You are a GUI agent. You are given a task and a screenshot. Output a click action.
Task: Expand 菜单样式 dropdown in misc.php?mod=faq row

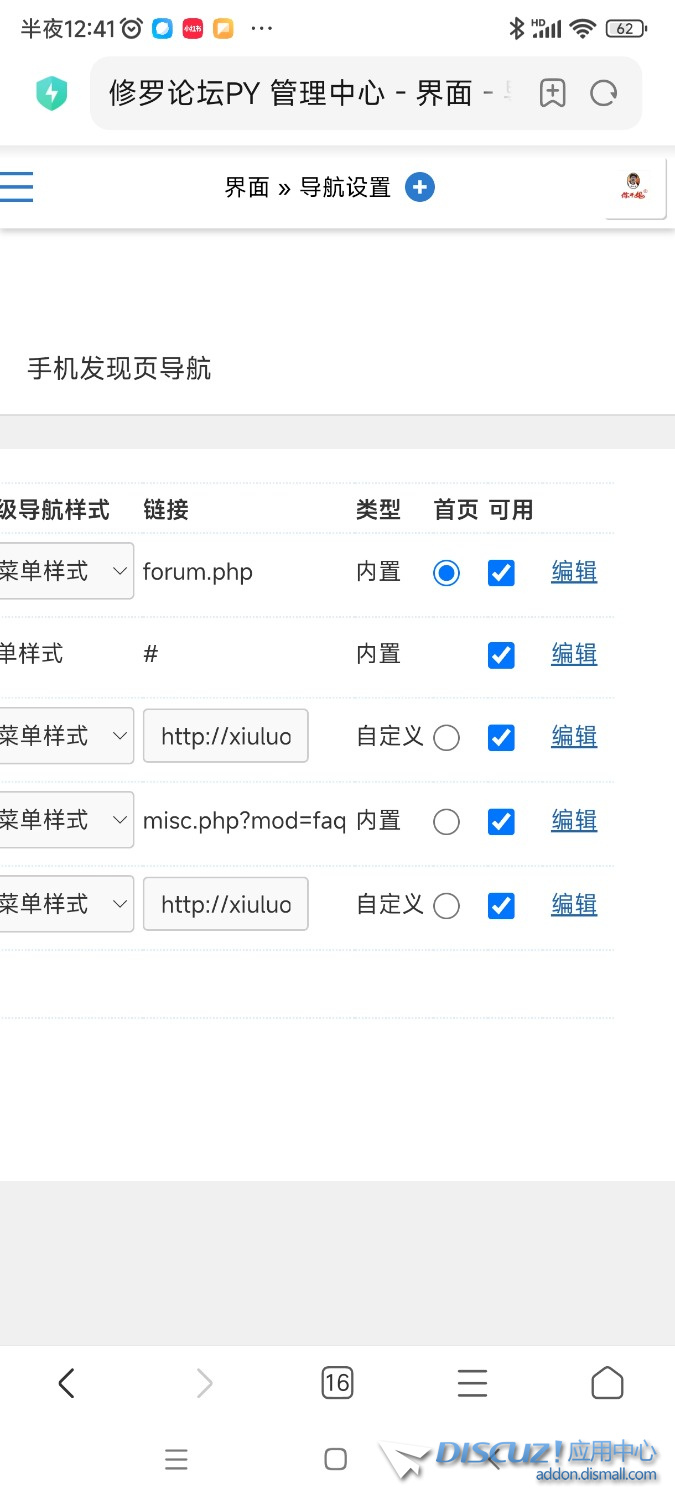(65, 820)
